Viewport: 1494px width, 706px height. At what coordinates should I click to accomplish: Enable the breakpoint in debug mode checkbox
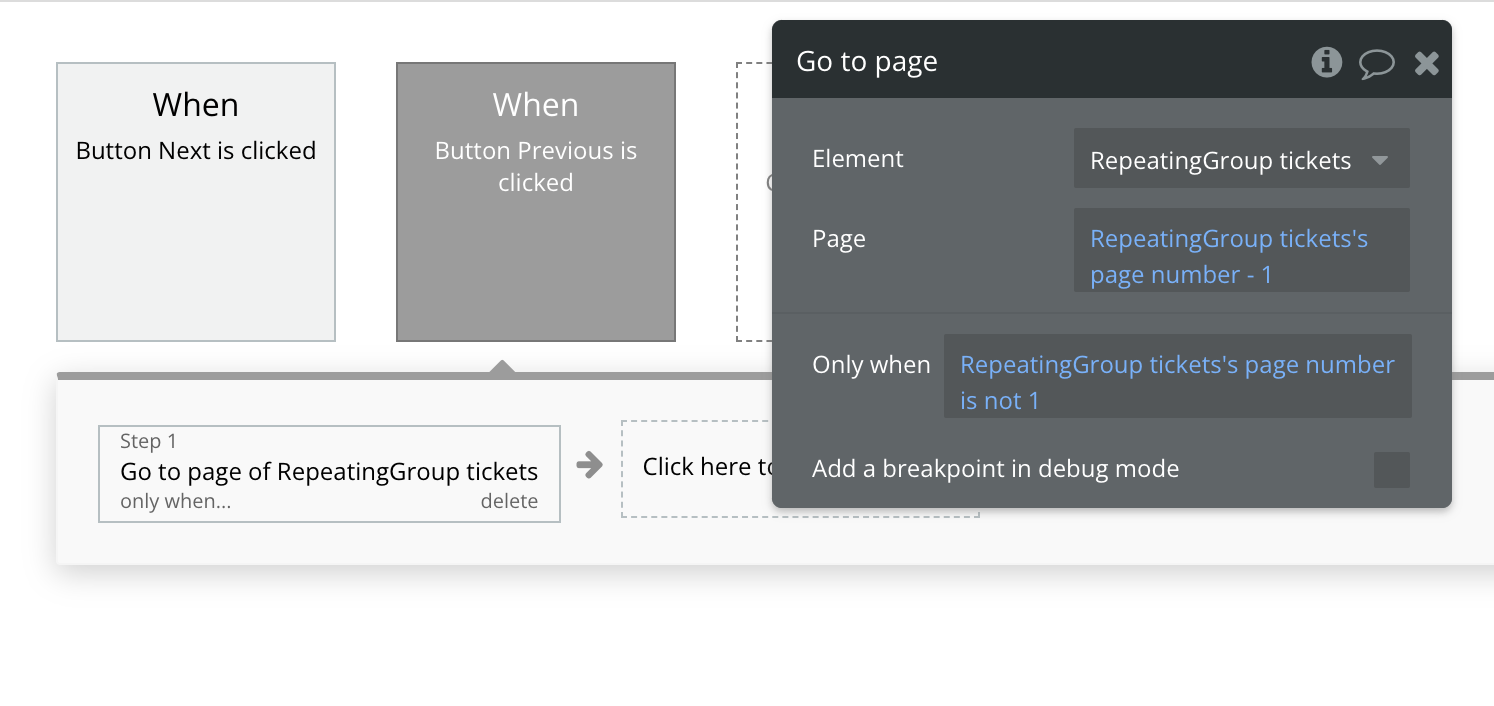point(1391,469)
